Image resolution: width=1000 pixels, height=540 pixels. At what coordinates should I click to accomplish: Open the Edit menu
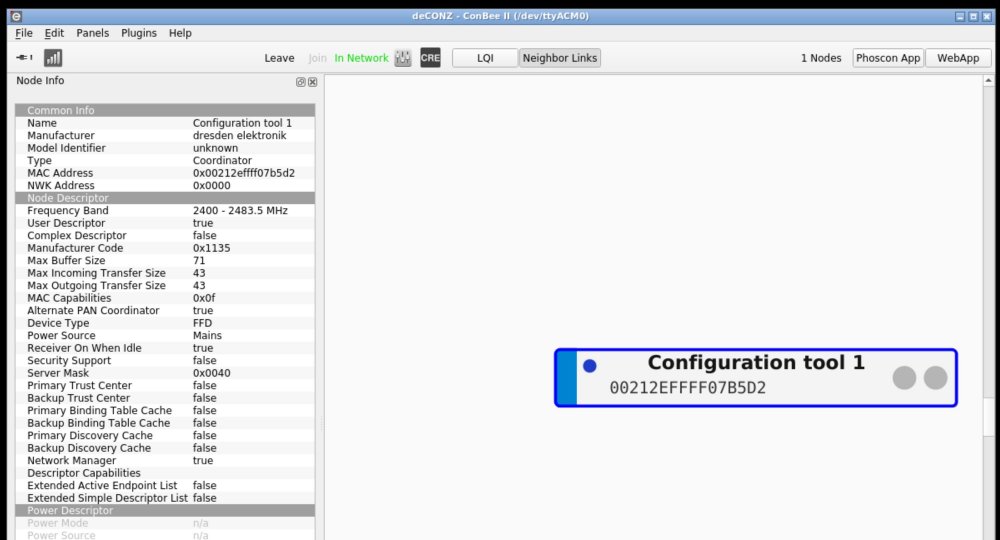point(54,33)
